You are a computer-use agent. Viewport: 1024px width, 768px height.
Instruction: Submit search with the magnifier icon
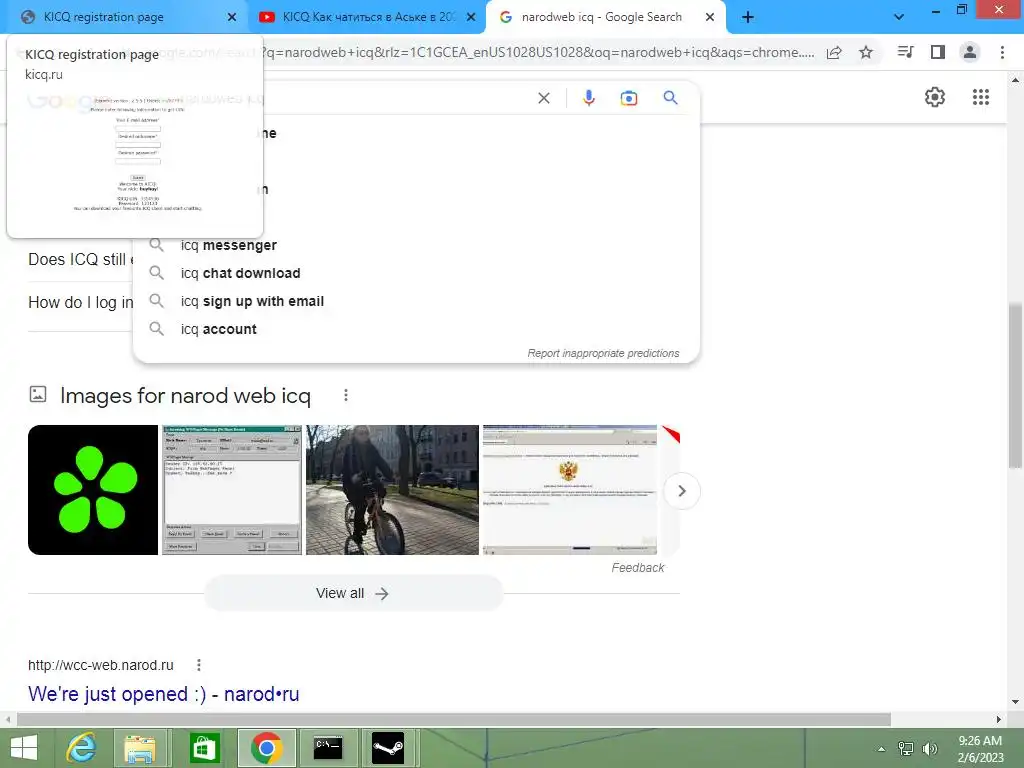[670, 98]
